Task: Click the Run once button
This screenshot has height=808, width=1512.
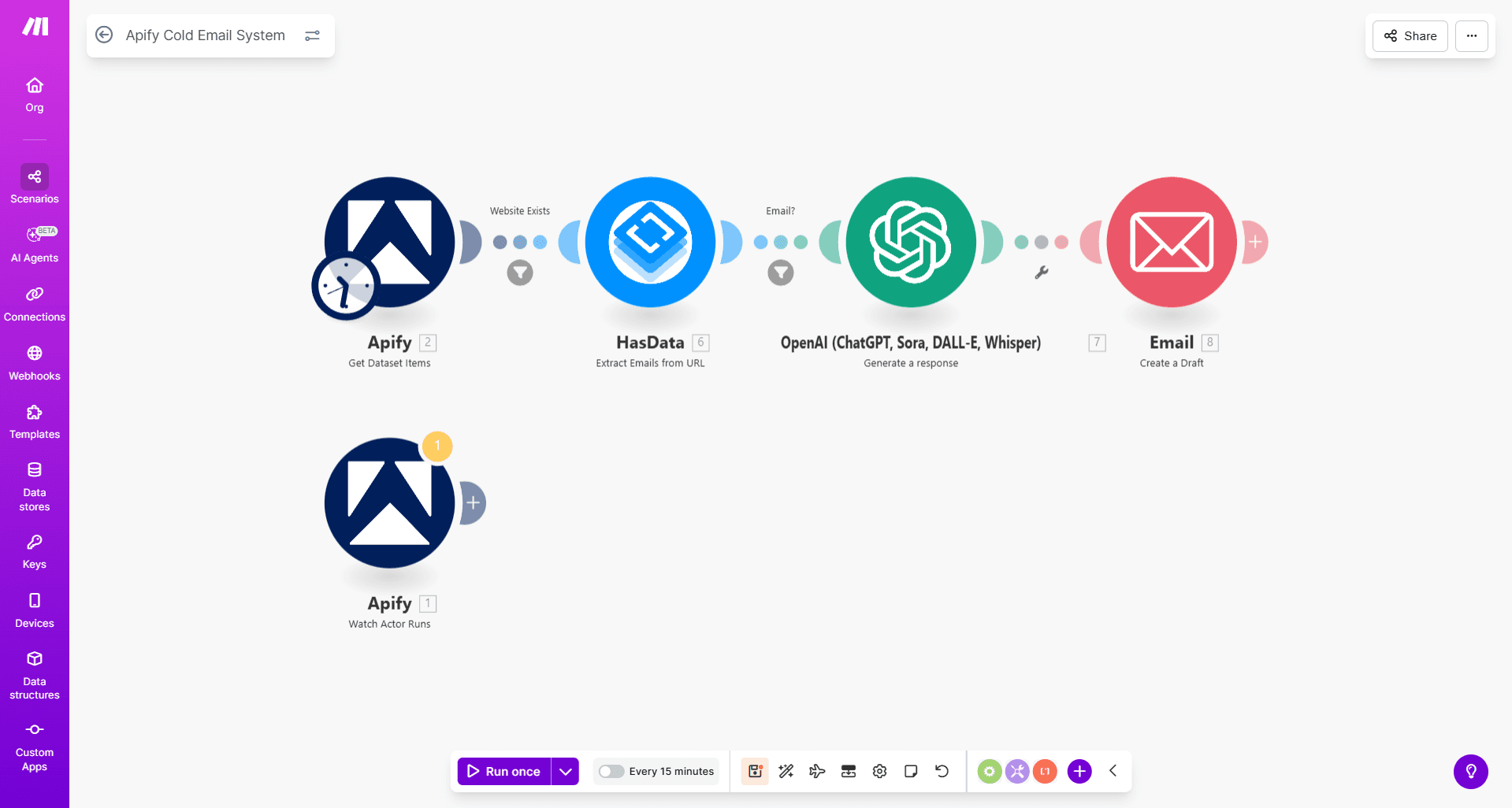Action: click(x=504, y=772)
